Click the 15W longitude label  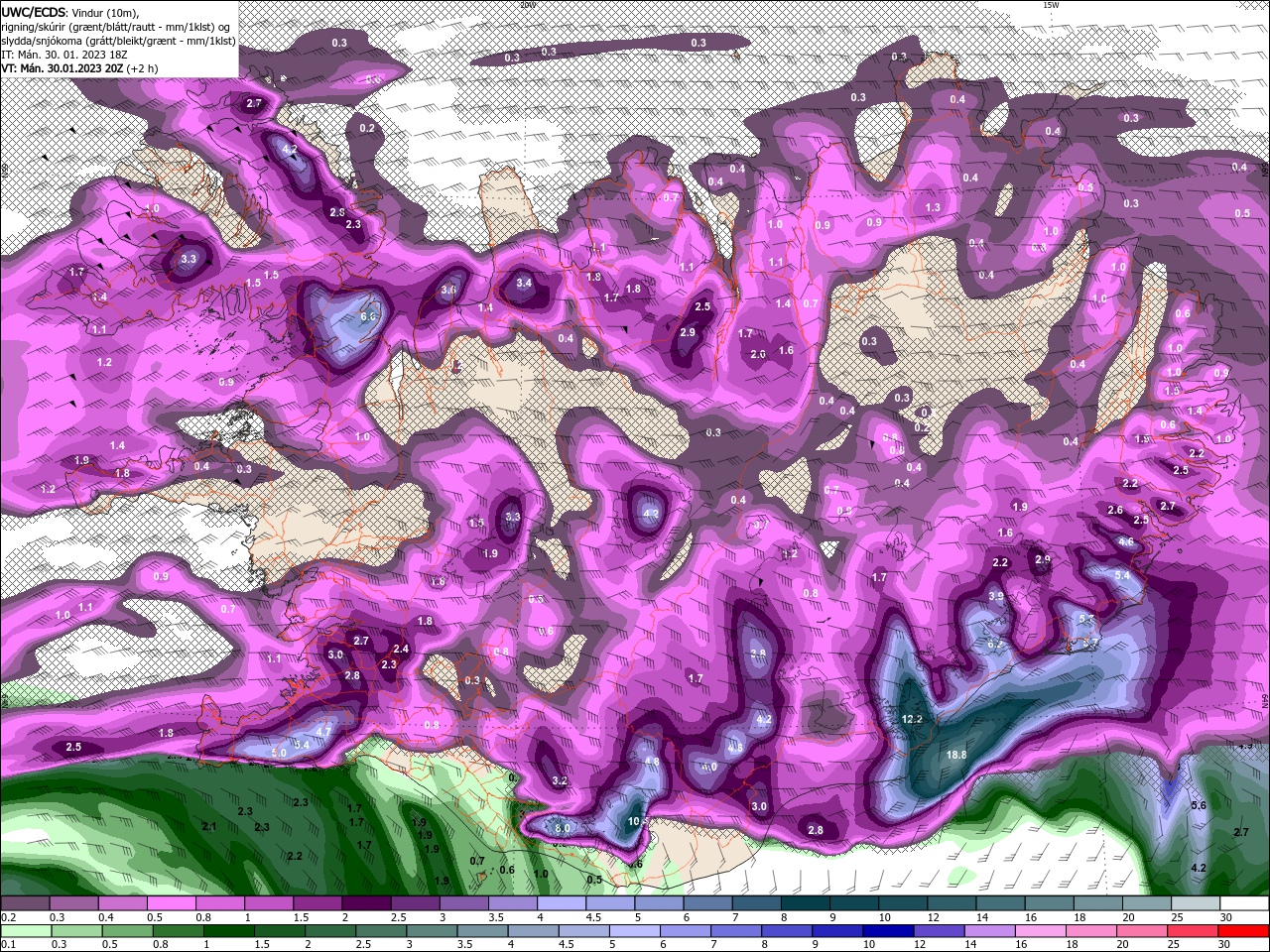(x=1051, y=5)
